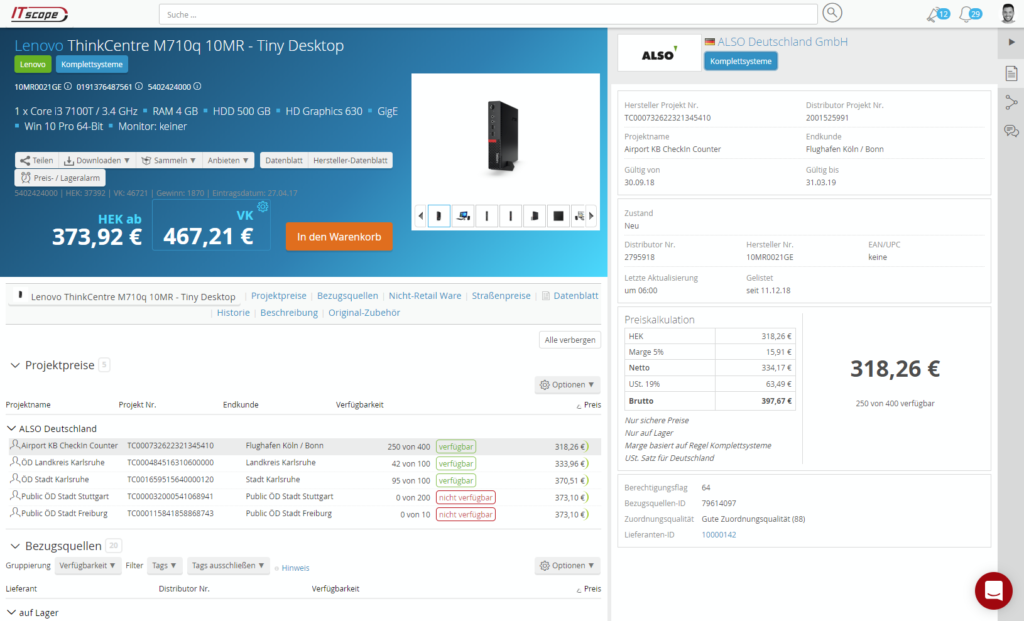
Task: Open the Verfügbarkeit grouping dropdown
Action: click(87, 565)
